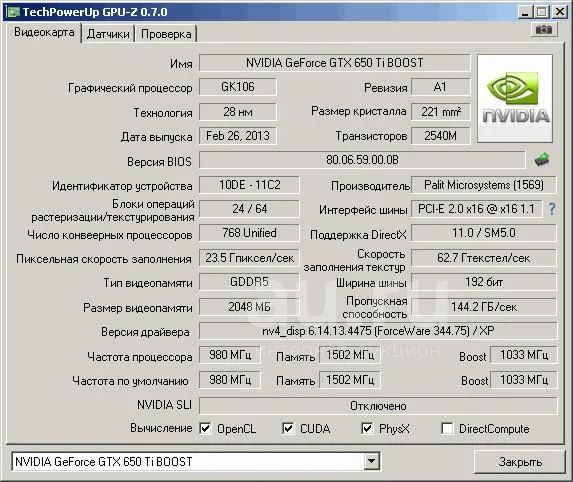Click the 1033 МГц Boost field in Частота процессора row
573x482 pixels.
tap(524, 355)
